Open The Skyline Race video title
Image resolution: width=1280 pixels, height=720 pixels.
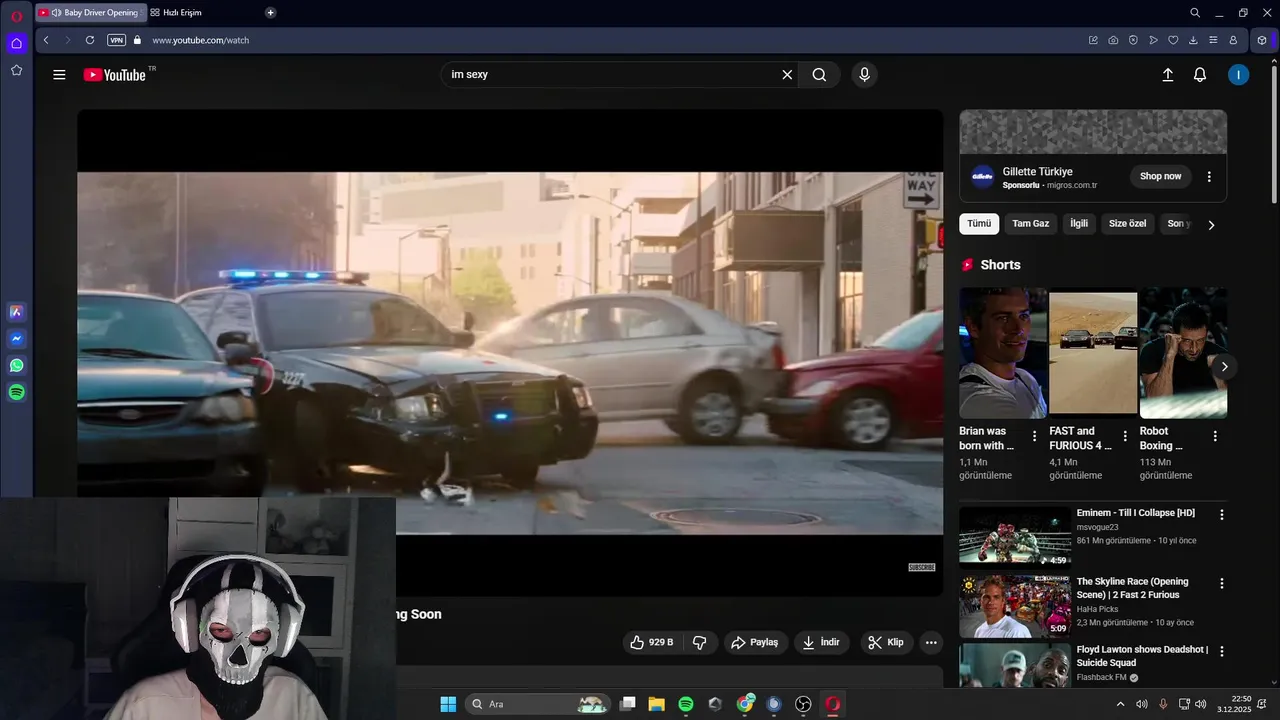(1132, 588)
